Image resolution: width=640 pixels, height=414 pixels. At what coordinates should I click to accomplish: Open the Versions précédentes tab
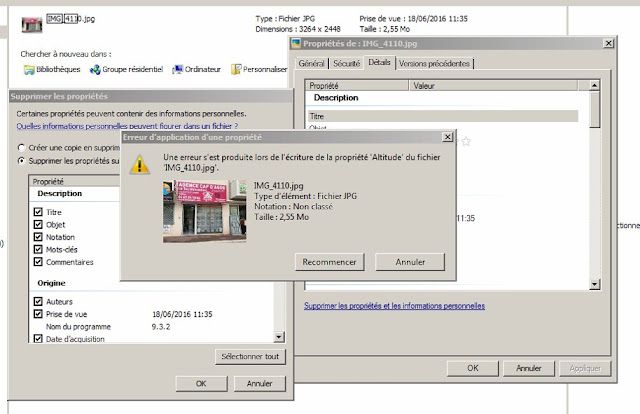pos(434,64)
